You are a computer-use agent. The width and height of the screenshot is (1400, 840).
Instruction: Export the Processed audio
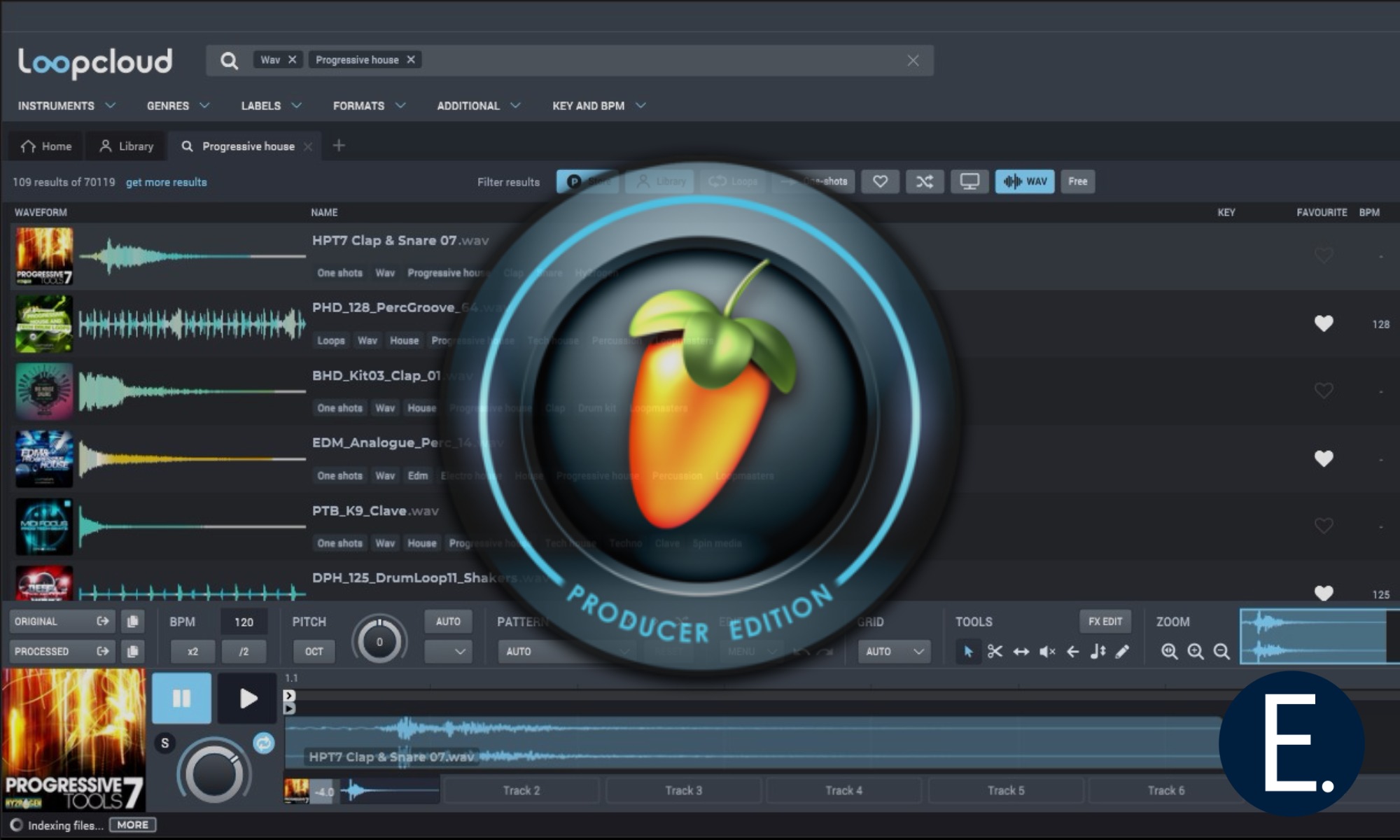point(103,651)
